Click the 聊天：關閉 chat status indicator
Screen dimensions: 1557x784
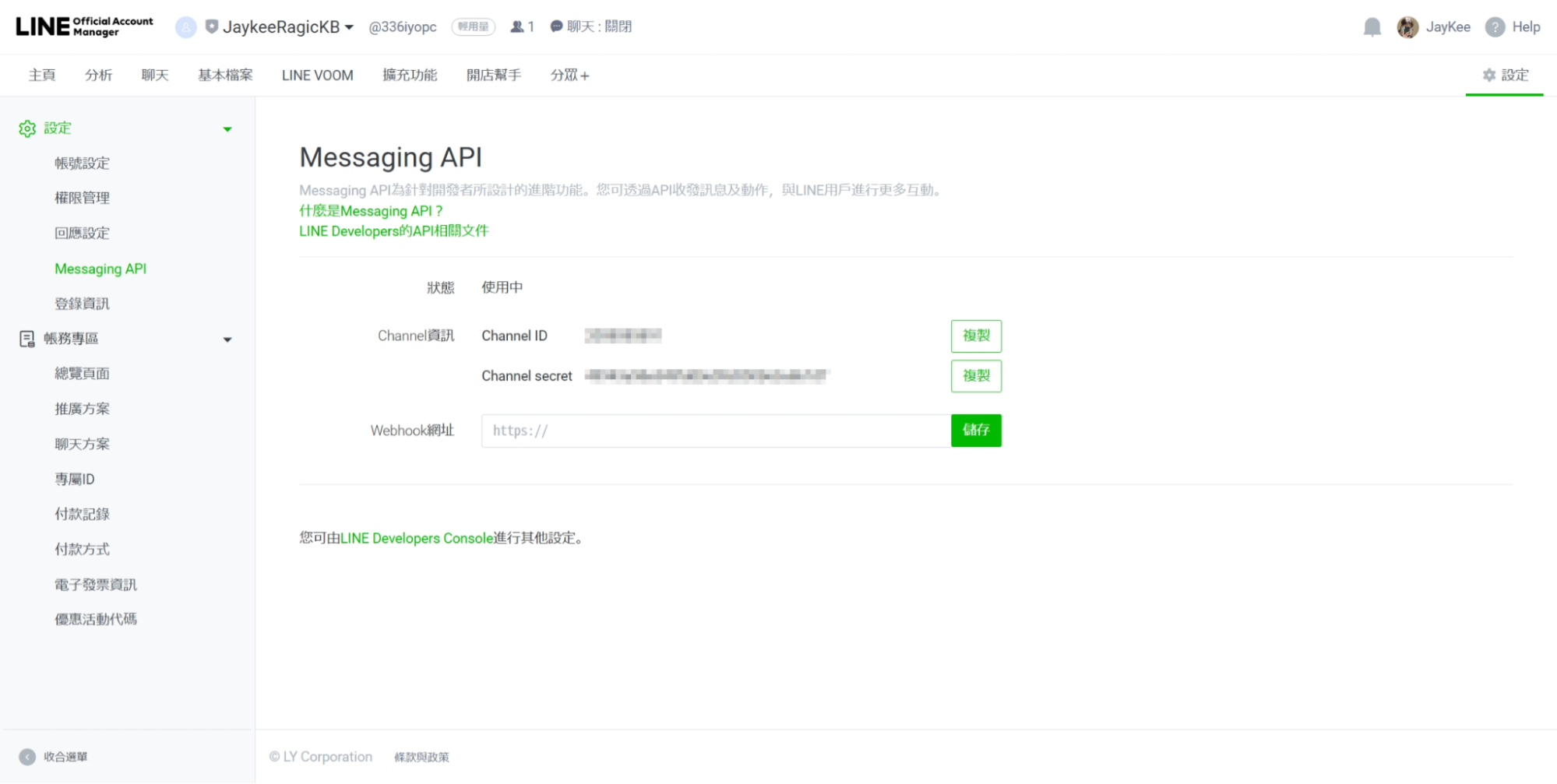tap(591, 26)
